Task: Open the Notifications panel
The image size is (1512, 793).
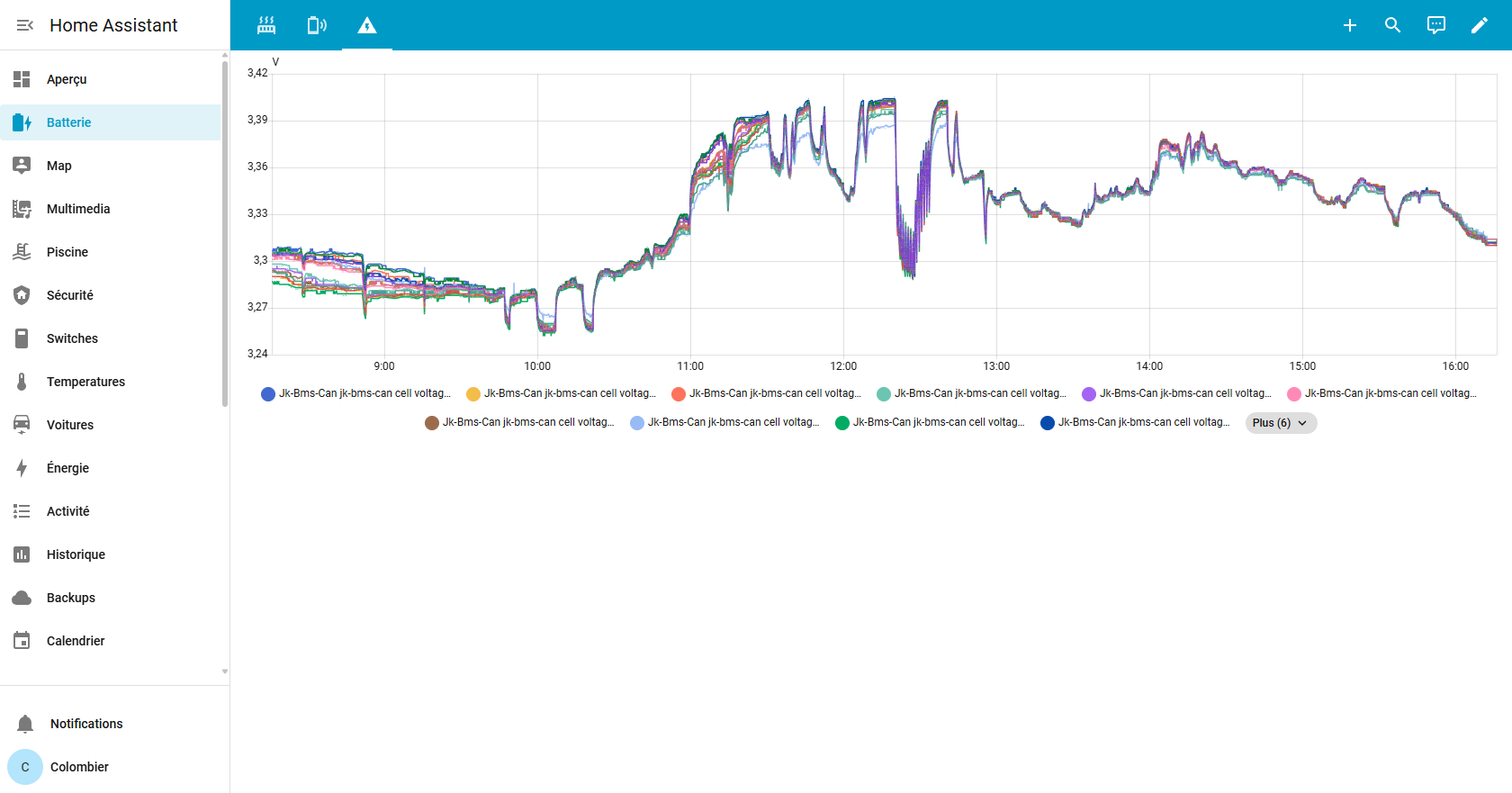Action: 85,724
